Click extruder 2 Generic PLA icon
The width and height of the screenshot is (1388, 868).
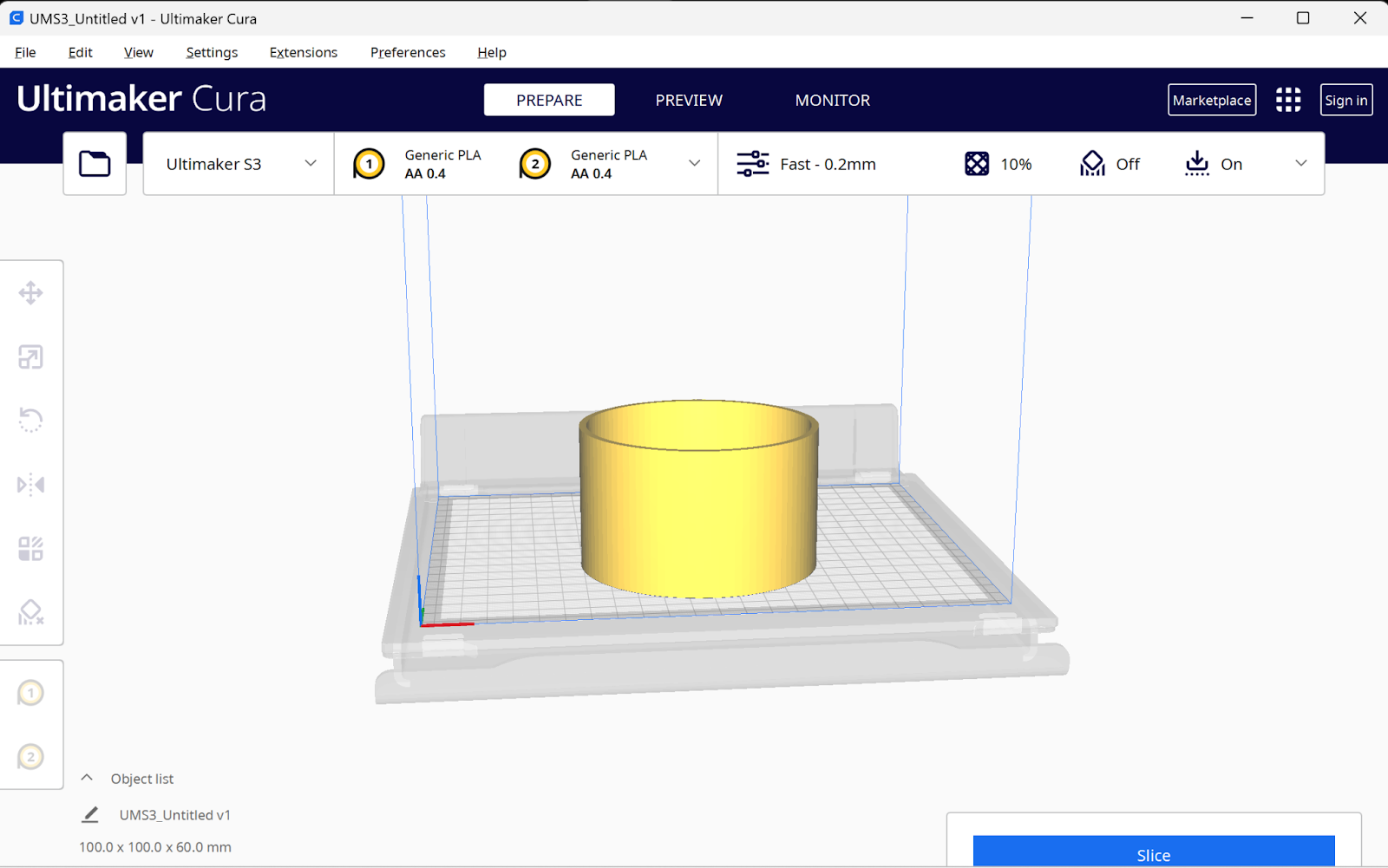click(x=535, y=164)
